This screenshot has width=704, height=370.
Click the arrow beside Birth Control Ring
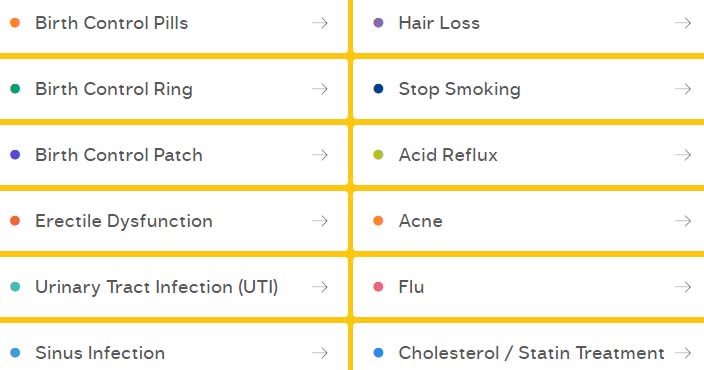point(320,89)
